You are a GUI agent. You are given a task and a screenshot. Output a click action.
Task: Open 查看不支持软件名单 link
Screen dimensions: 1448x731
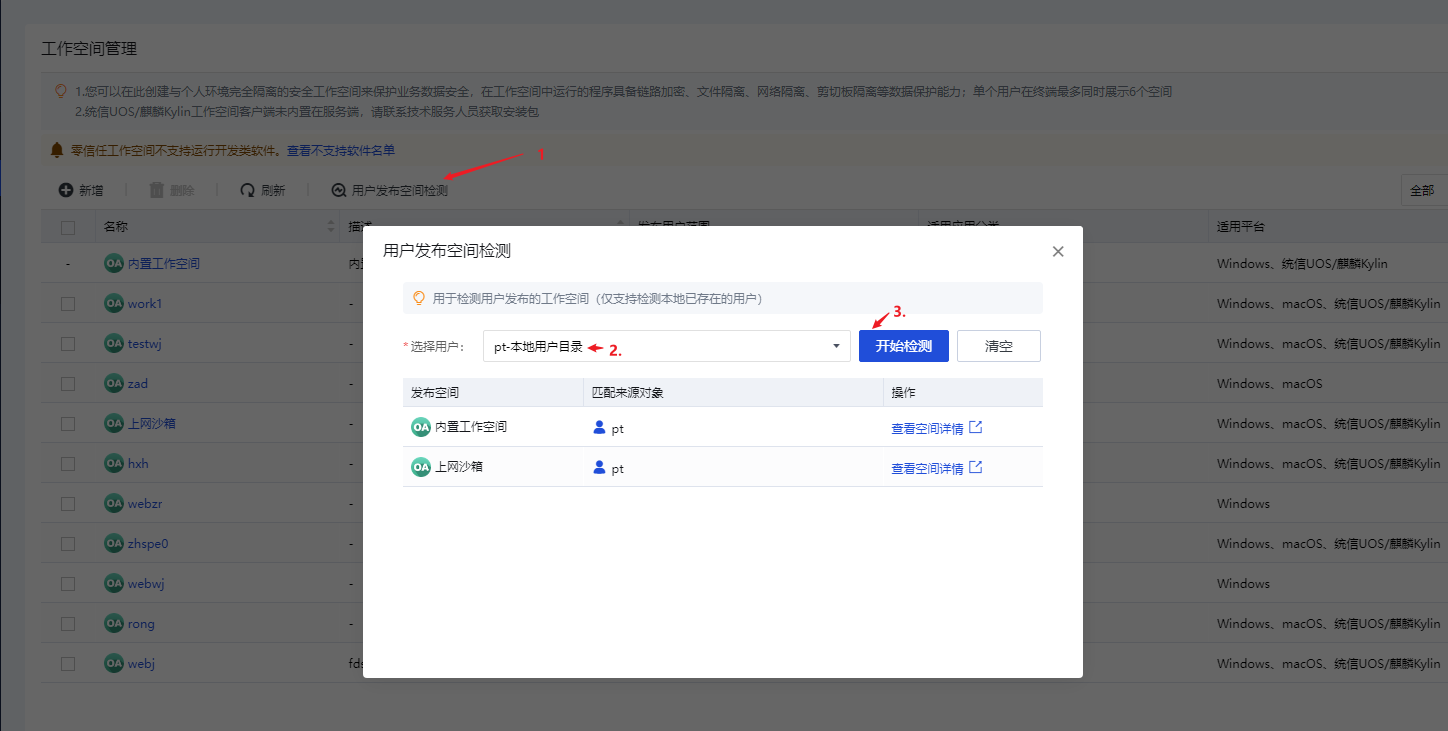[340, 151]
